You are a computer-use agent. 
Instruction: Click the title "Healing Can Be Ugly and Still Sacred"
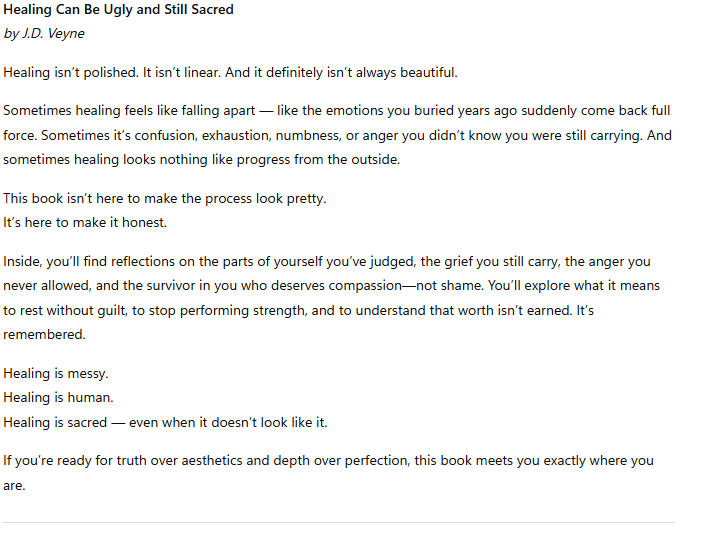[x=118, y=10]
